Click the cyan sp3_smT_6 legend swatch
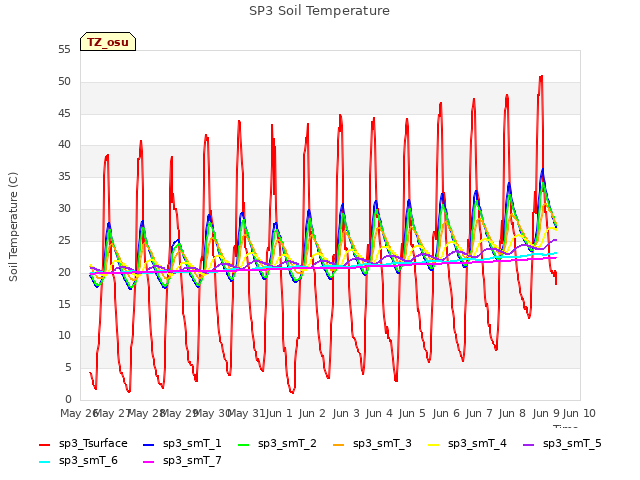 pyautogui.click(x=44, y=462)
